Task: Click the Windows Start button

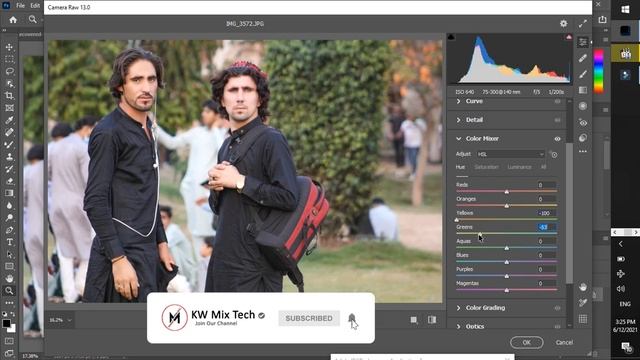Action: tap(625, 9)
